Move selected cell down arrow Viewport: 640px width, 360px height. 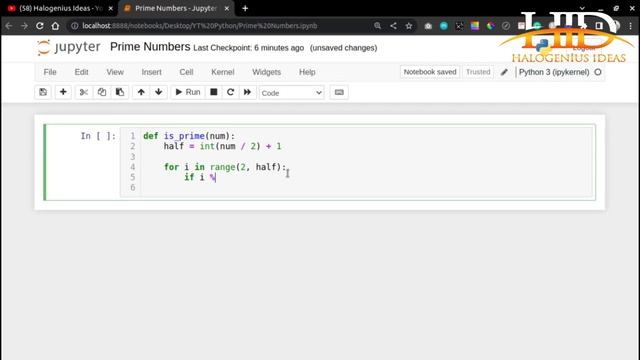pos(159,92)
